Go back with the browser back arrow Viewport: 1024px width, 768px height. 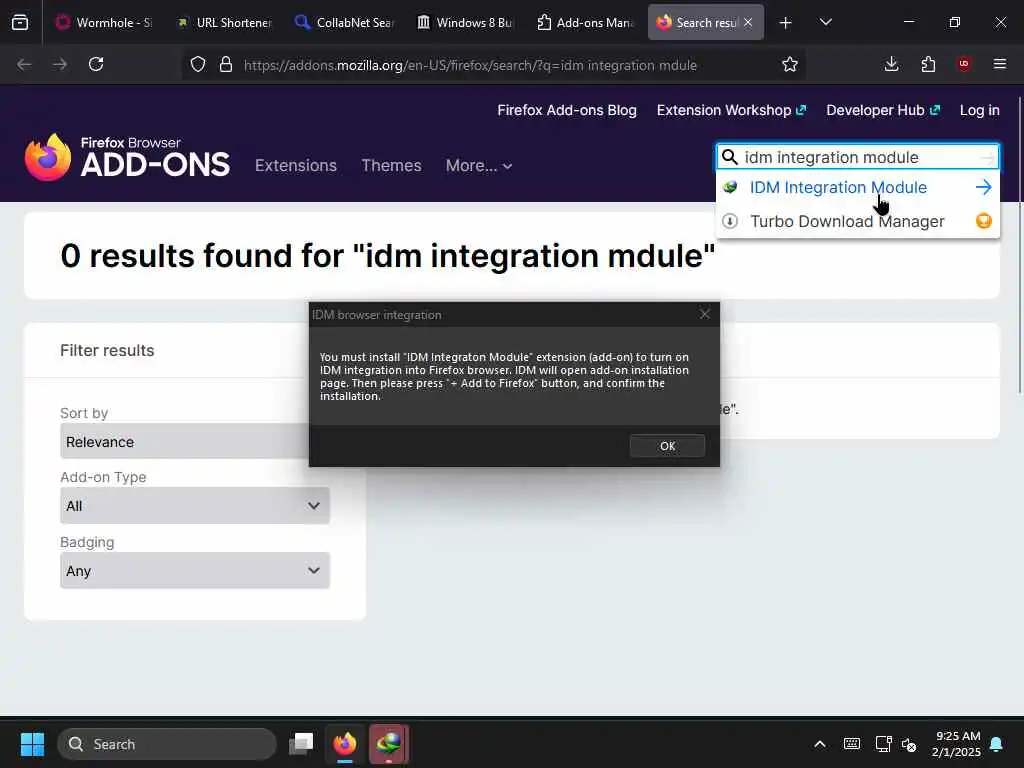(24, 64)
